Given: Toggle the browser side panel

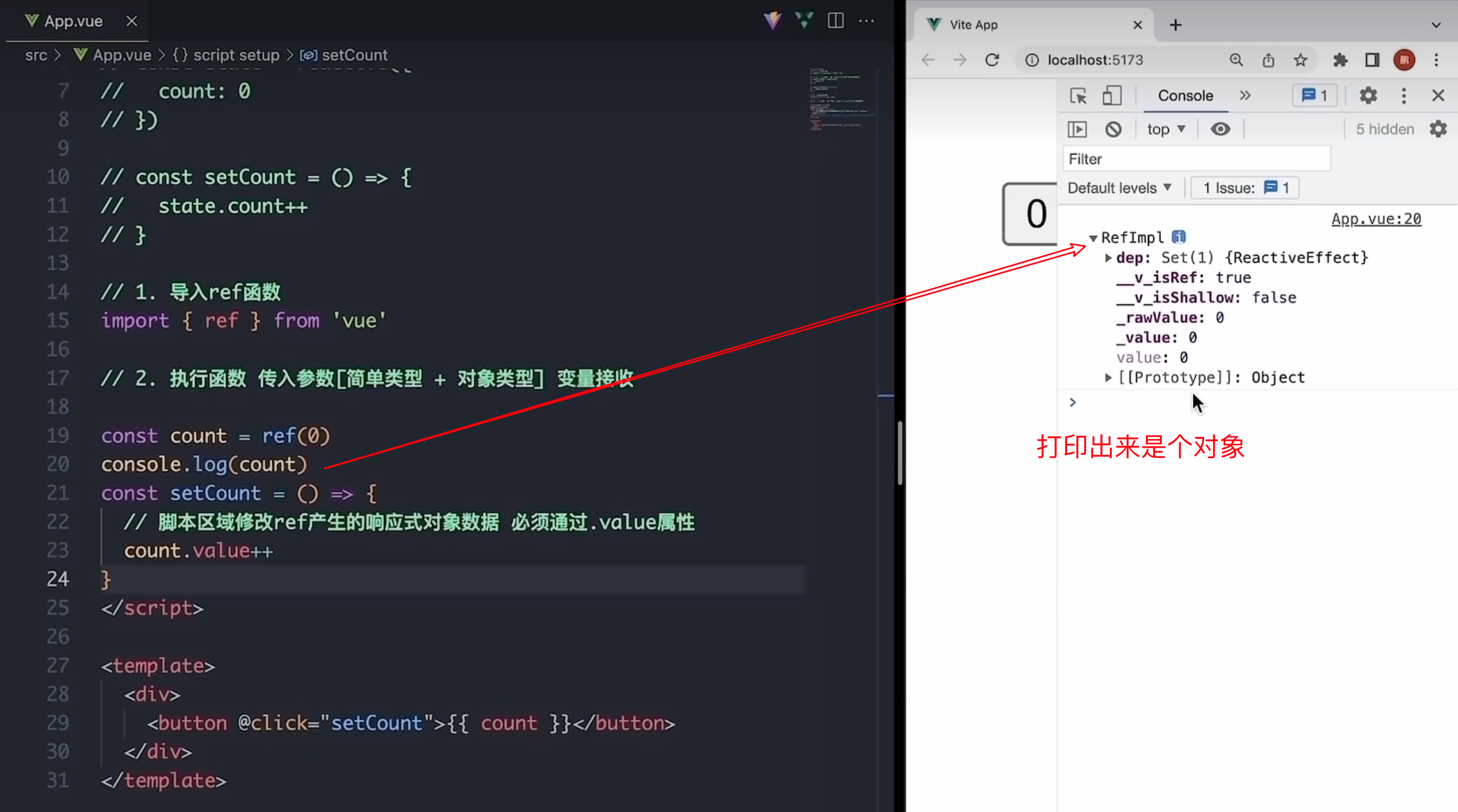Looking at the screenshot, I should click(x=1372, y=60).
